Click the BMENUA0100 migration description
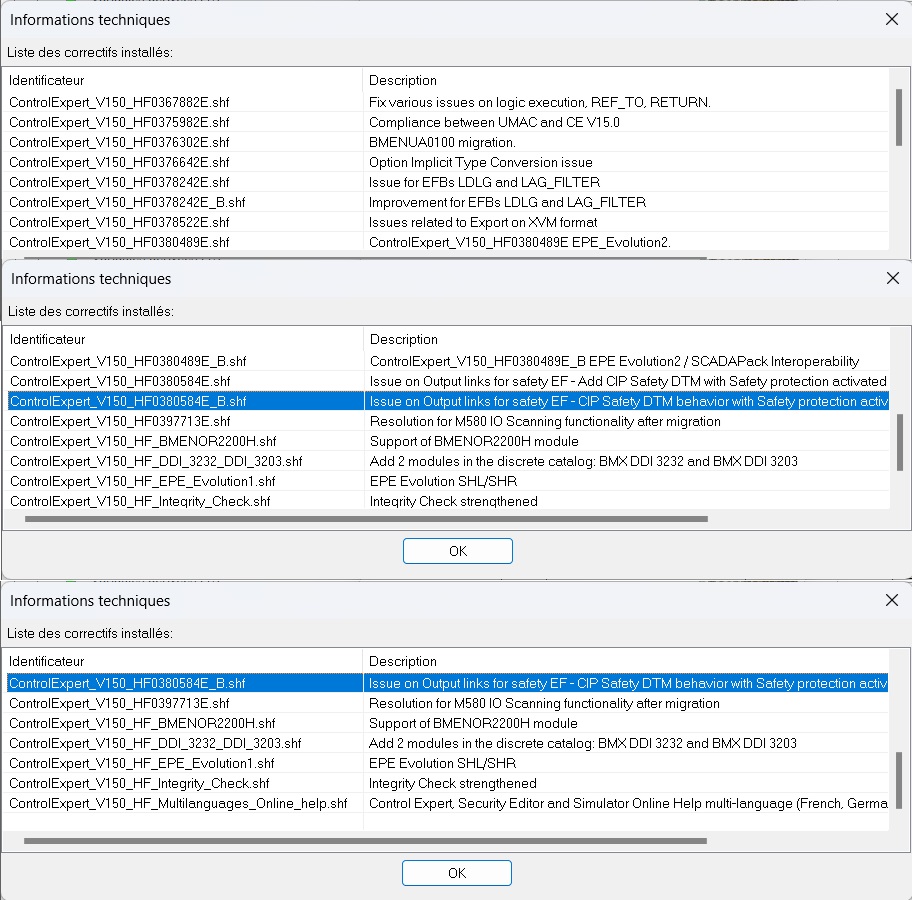This screenshot has width=912, height=900. [442, 142]
